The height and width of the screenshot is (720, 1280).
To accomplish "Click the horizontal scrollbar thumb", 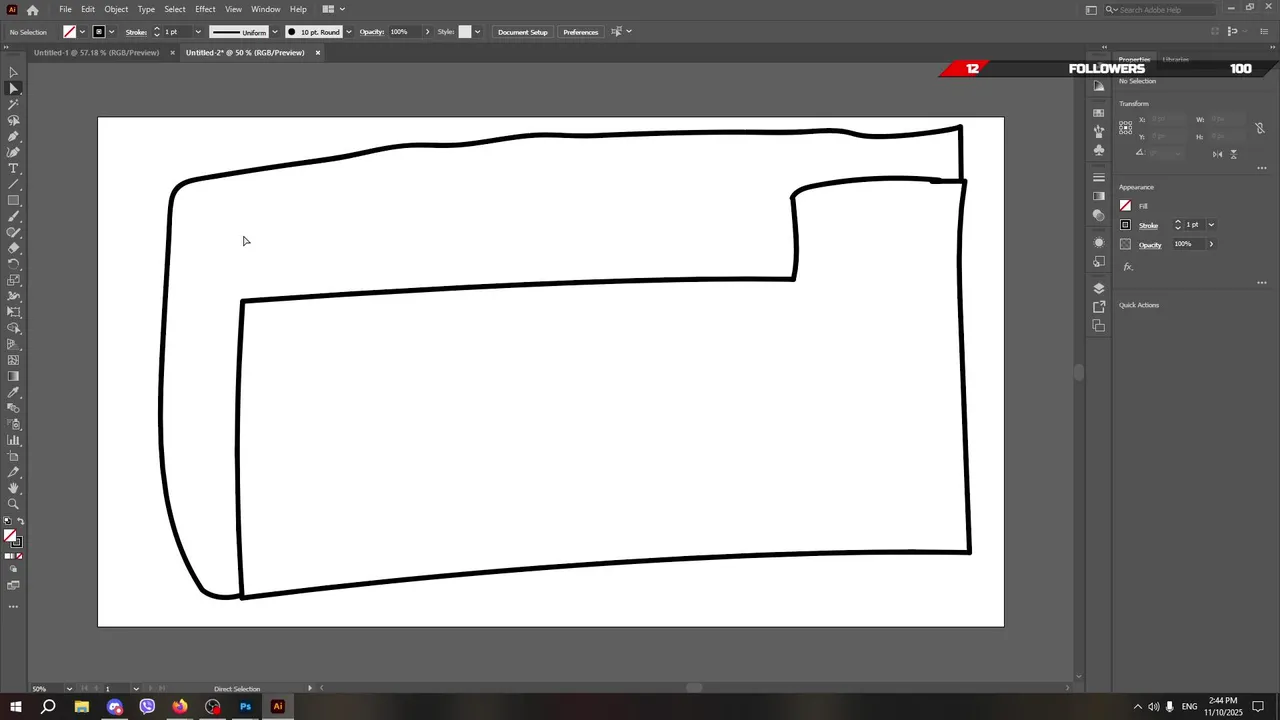I will pos(695,688).
